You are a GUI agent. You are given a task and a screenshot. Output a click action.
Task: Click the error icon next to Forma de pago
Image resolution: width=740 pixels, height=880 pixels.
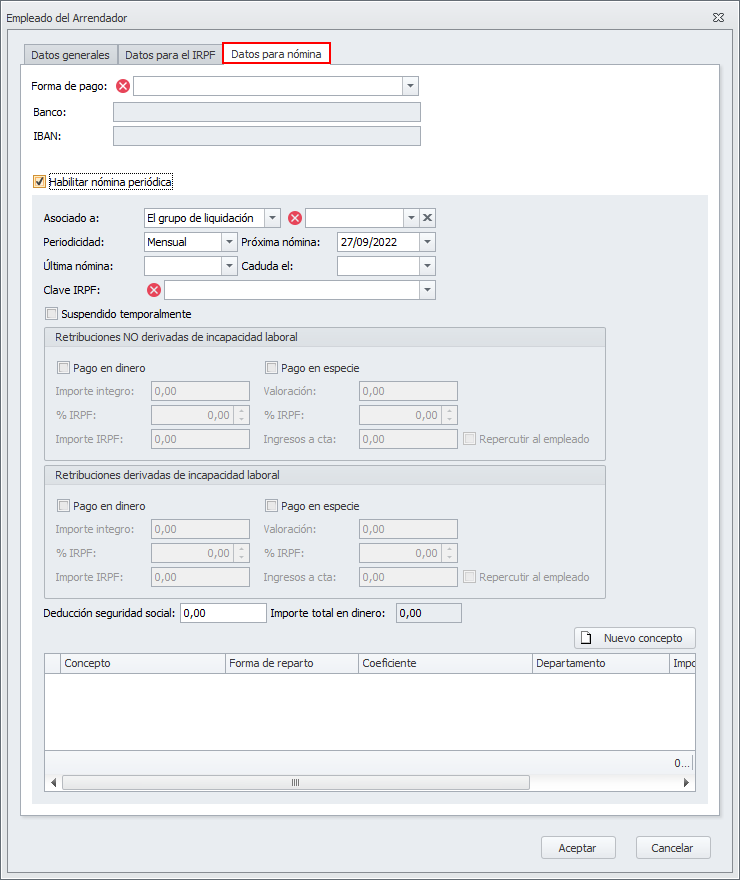click(123, 86)
